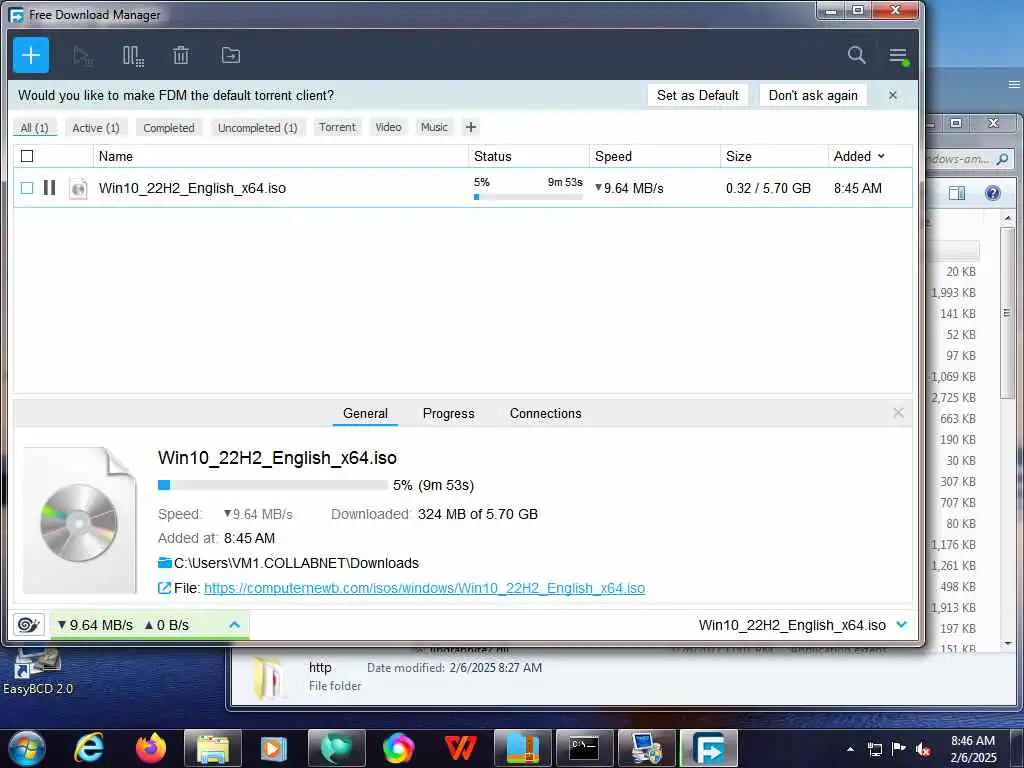Open Firefox from the taskbar

click(151, 748)
